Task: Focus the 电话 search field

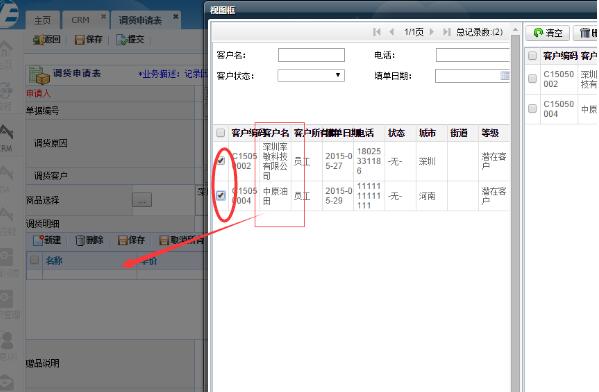Action: click(x=473, y=55)
